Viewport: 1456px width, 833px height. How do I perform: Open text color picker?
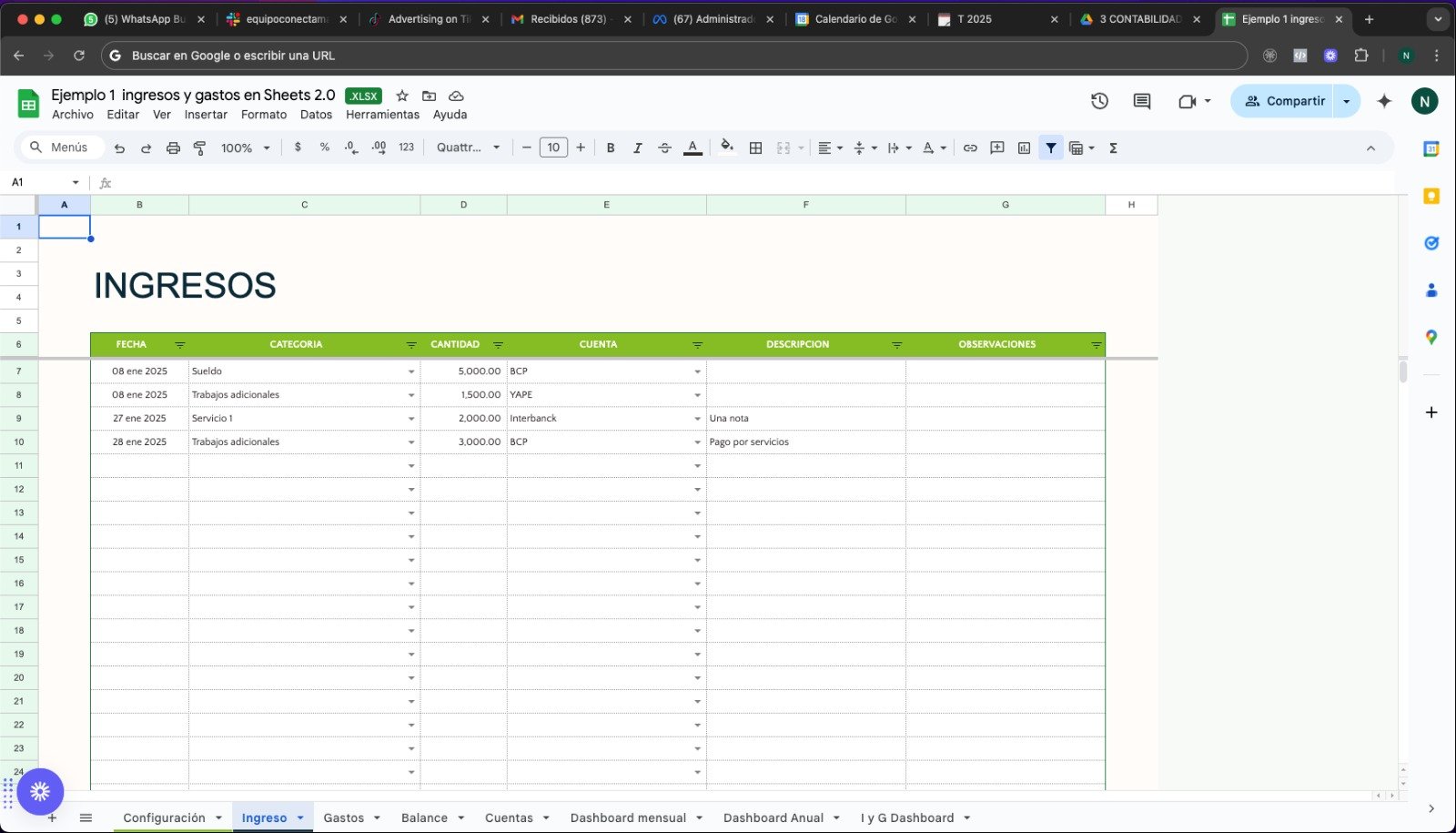[693, 147]
